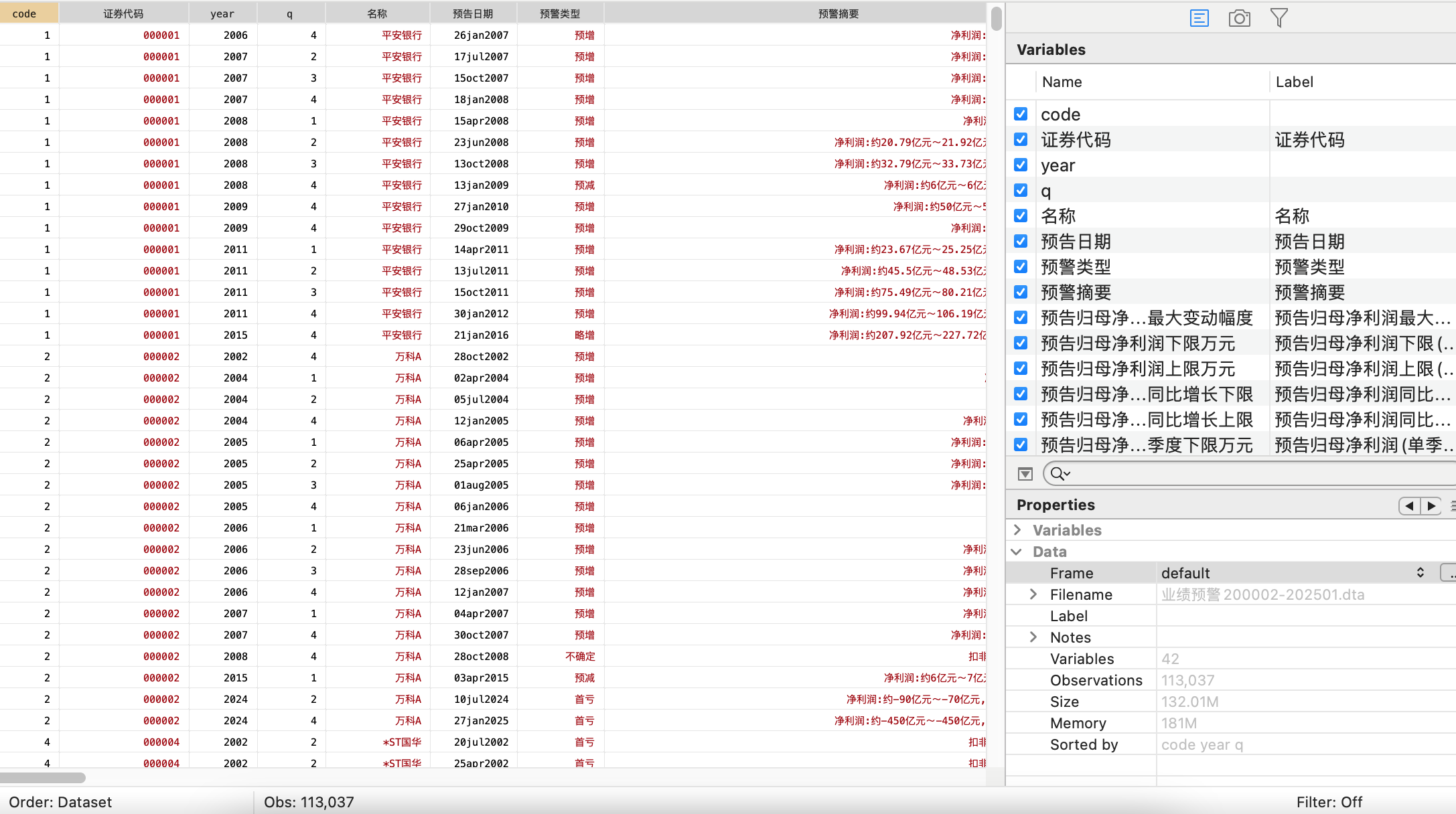Toggle checkbox for variable q
The image size is (1456, 814).
[x=1021, y=190]
